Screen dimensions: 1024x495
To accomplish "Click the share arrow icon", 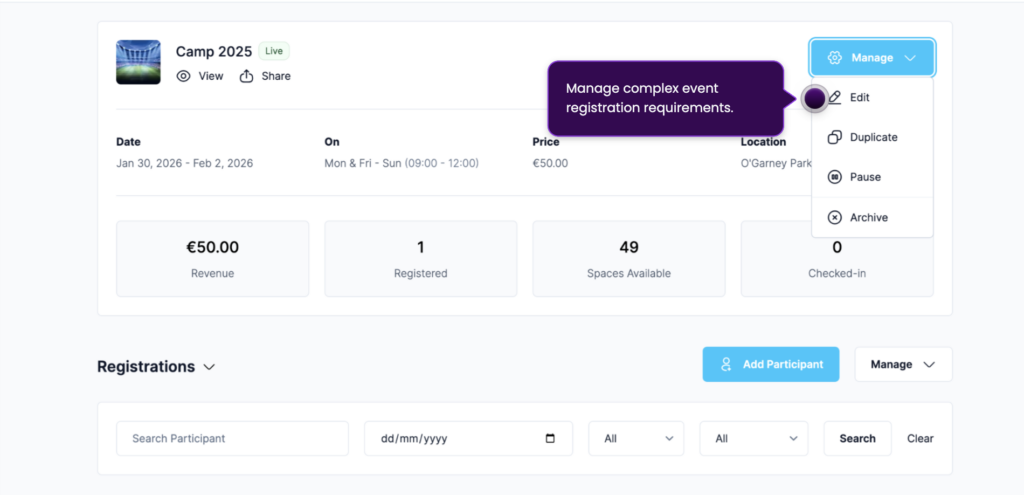I will click(x=246, y=76).
